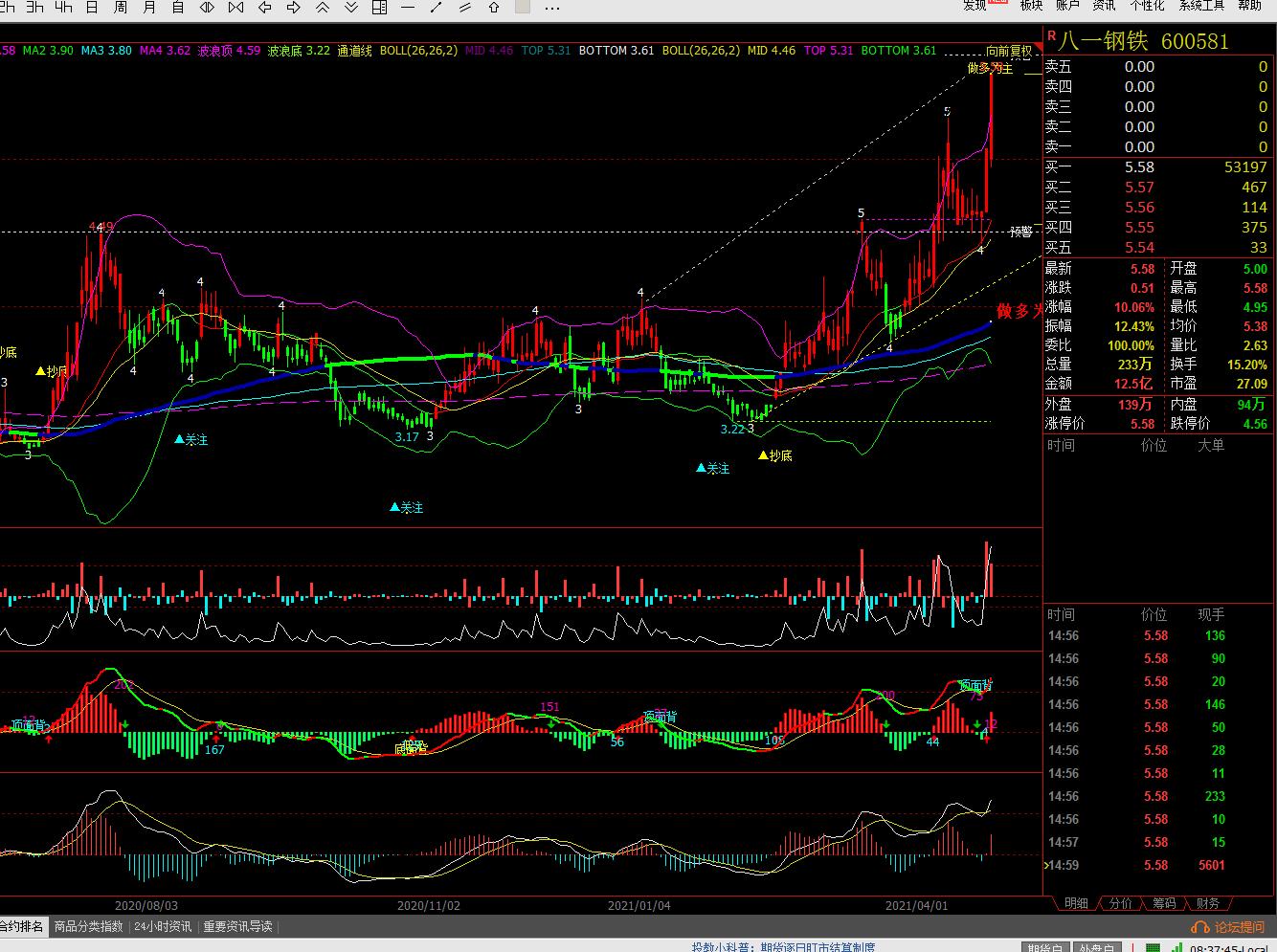The width and height of the screenshot is (1277, 952).
Task: Click the 买一 price 5.58 row
Action: [x=1156, y=166]
